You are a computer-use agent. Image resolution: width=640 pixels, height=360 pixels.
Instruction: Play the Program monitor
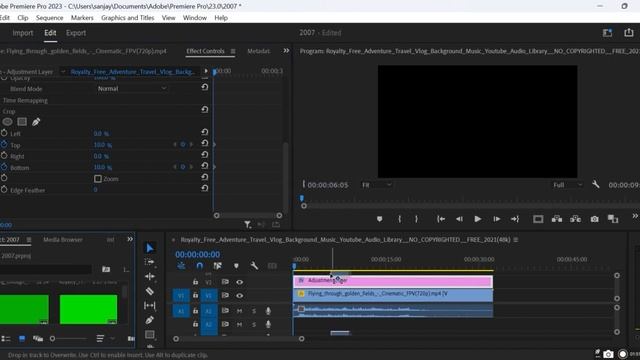tap(477, 219)
